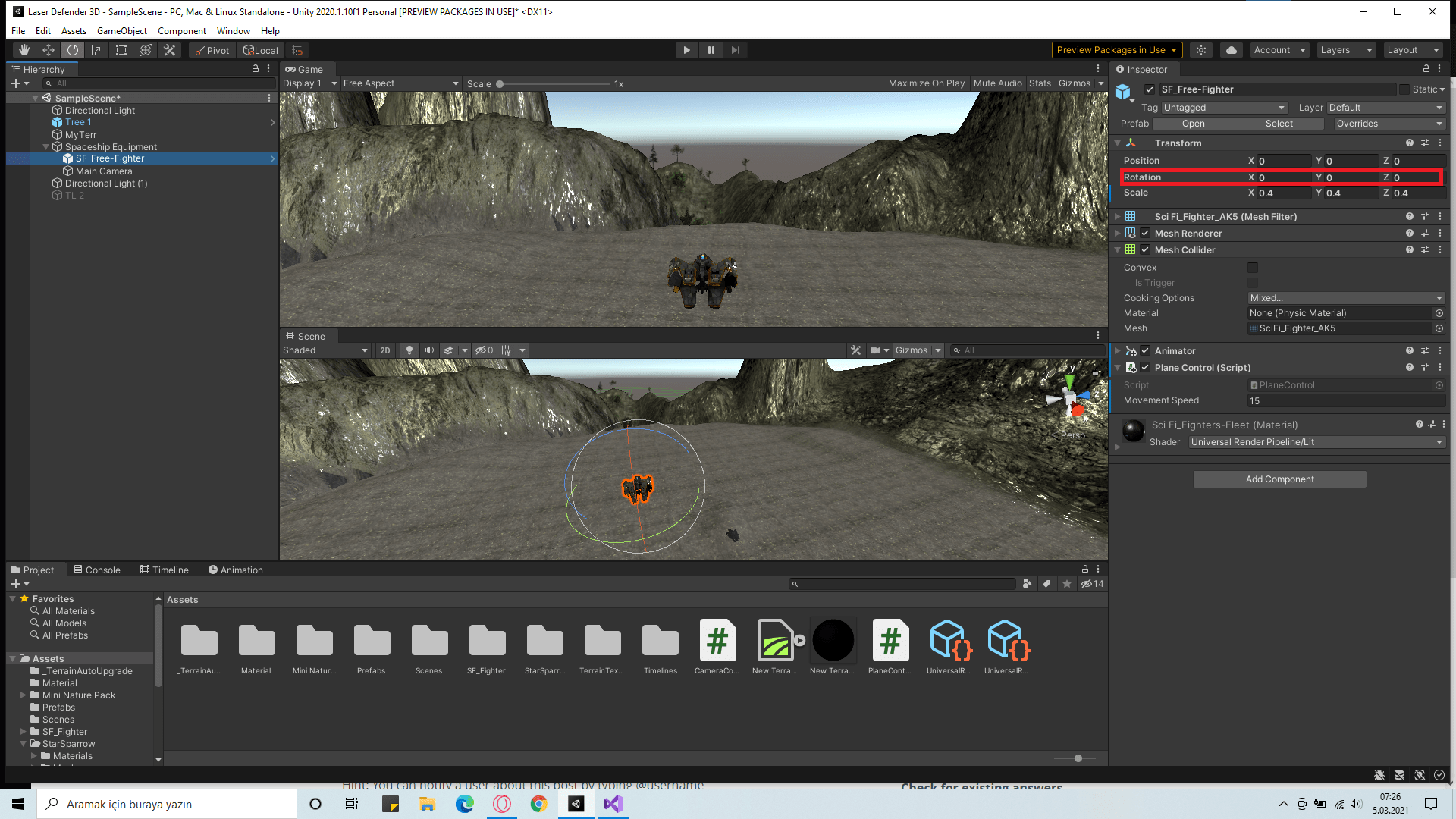The image size is (1456, 819).
Task: Toggle scene audio speaker icon
Action: click(x=429, y=350)
